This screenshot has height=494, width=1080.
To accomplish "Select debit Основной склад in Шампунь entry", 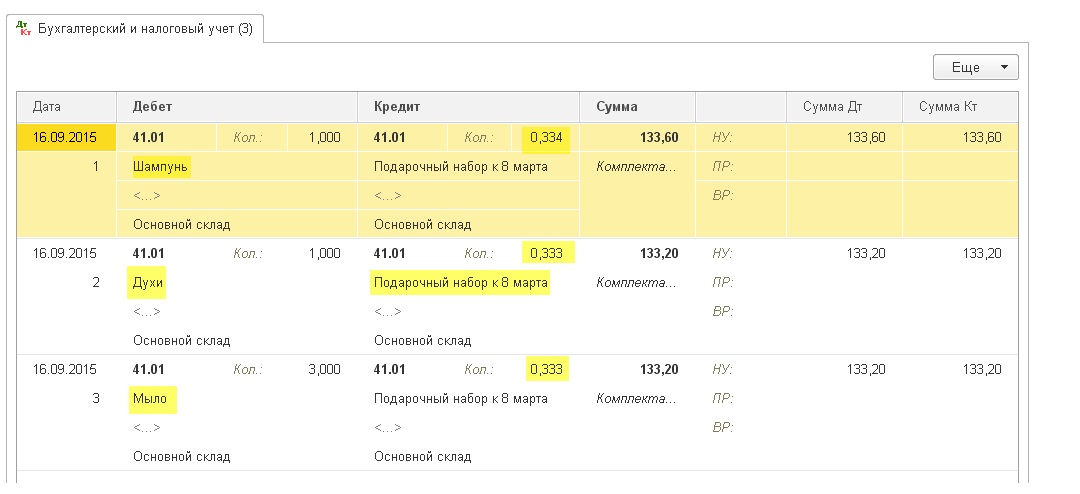I will (x=237, y=225).
